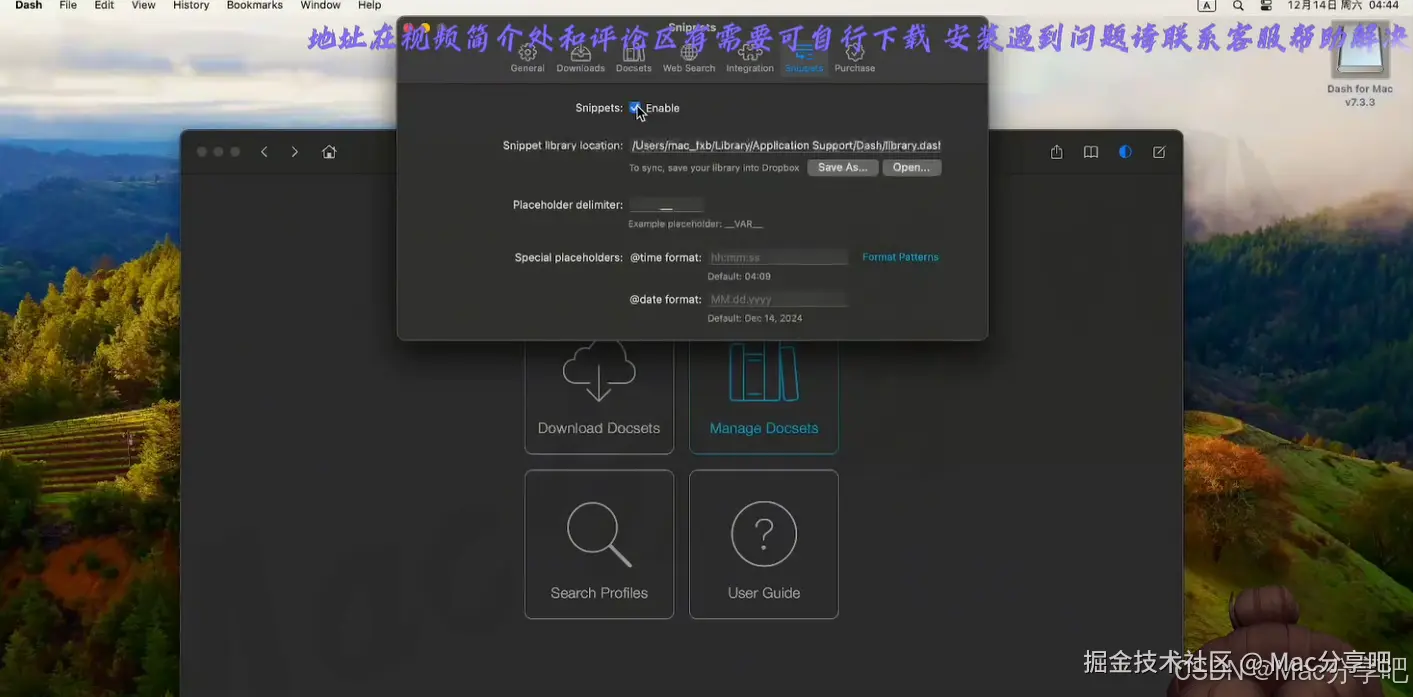
Task: Select the Snippets preferences tab
Action: click(804, 58)
